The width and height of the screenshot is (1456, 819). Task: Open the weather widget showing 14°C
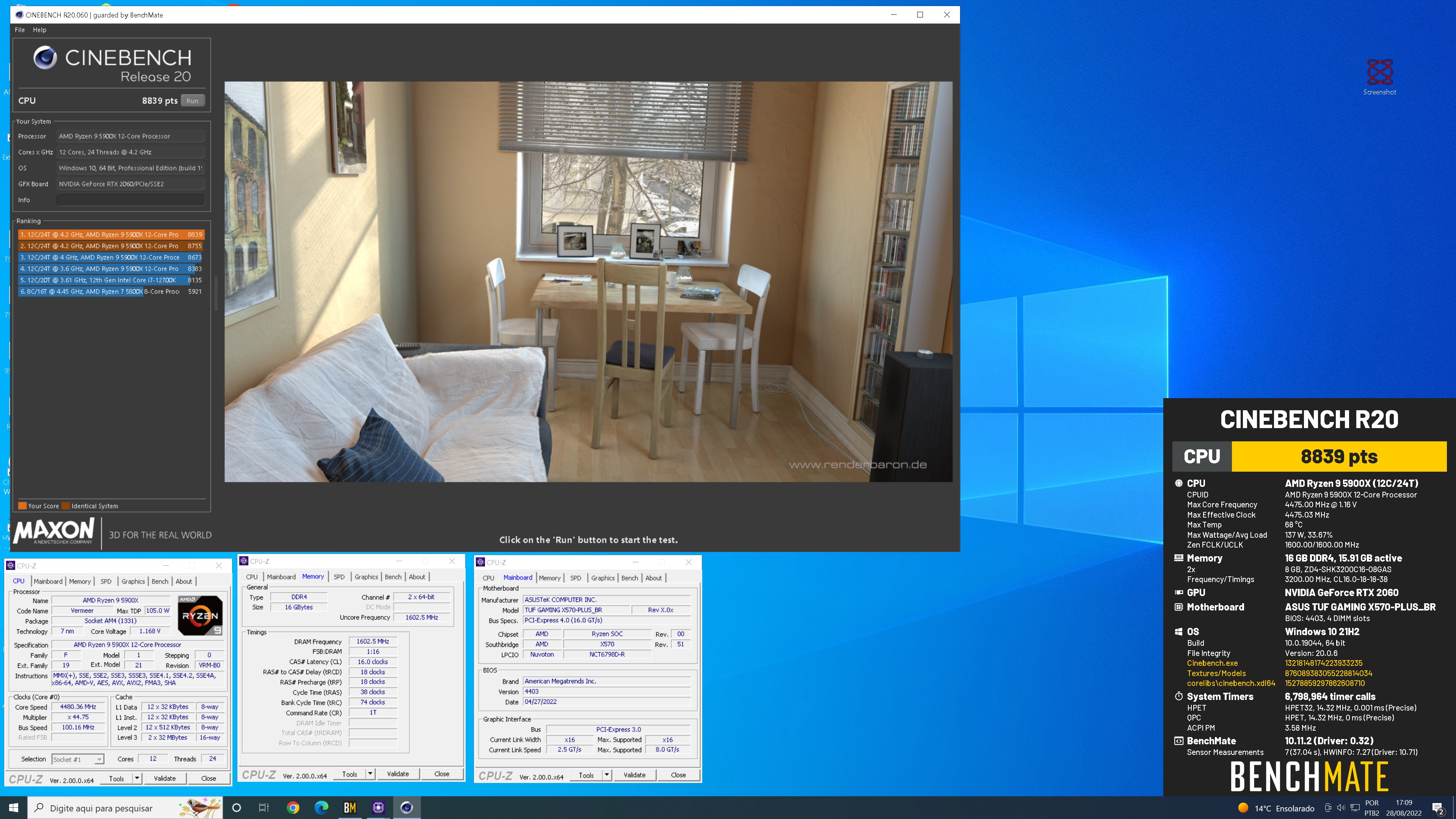pos(1276,808)
